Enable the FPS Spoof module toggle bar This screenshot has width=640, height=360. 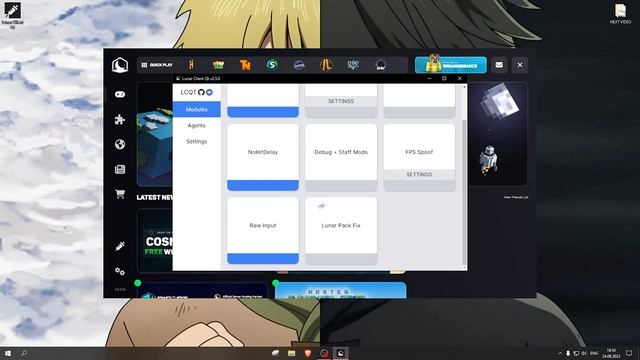pos(419,185)
